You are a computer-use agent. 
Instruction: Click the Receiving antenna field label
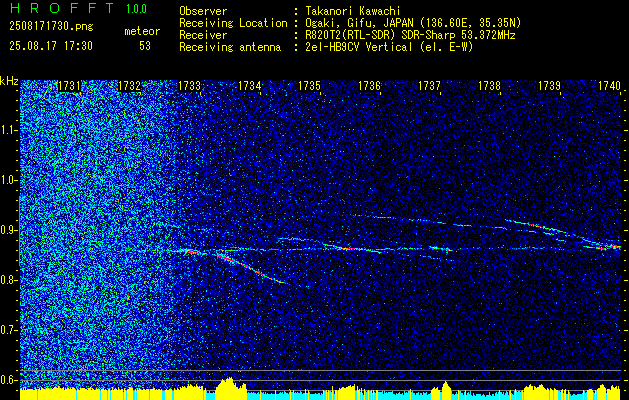[x=230, y=47]
